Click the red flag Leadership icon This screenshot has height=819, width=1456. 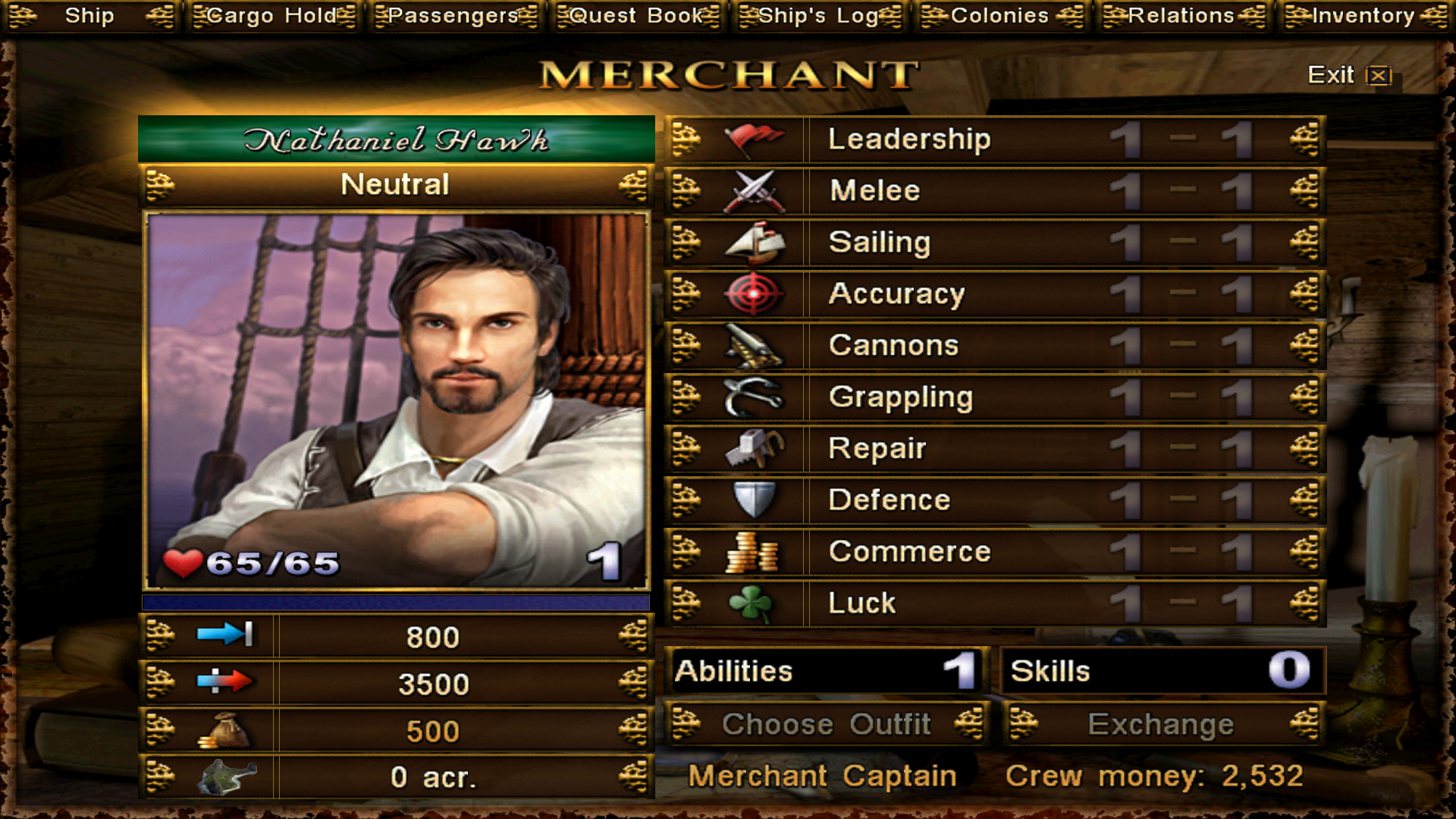click(753, 140)
